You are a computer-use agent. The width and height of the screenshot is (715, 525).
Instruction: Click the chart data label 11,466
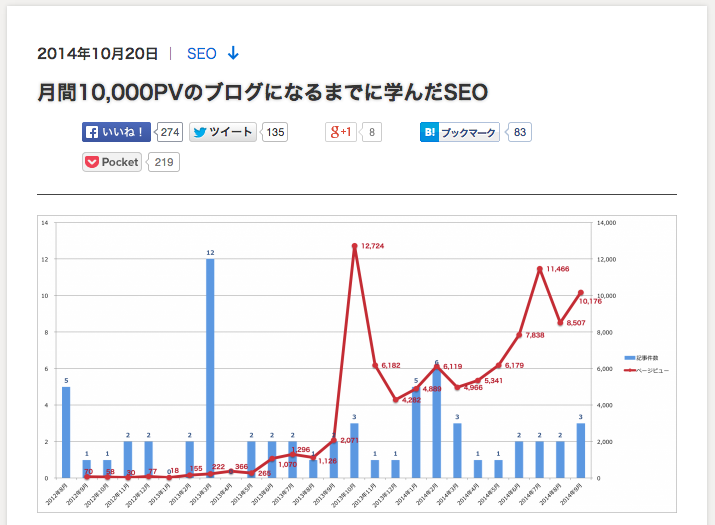point(558,269)
